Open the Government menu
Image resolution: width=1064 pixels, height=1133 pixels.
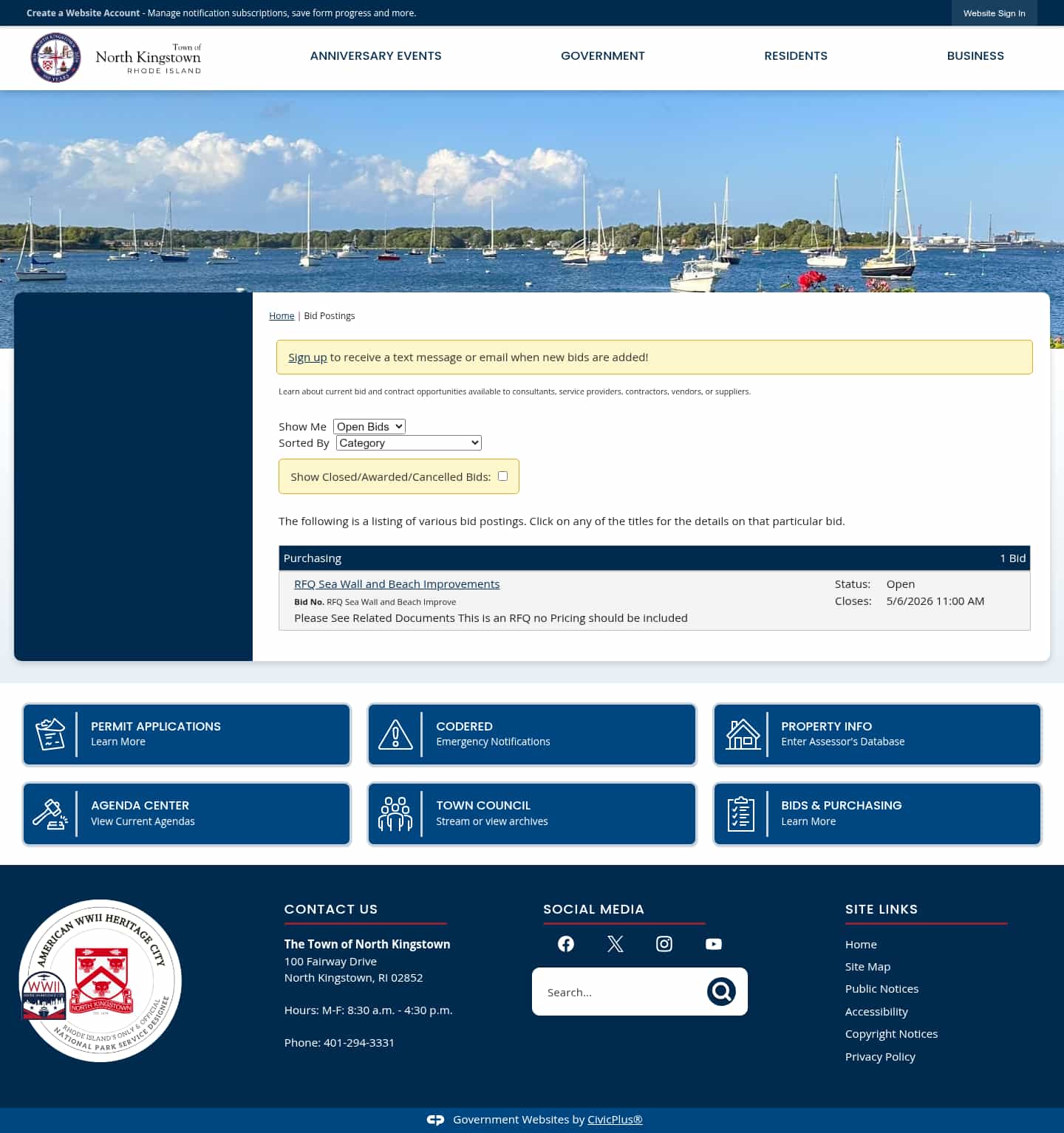coord(603,56)
